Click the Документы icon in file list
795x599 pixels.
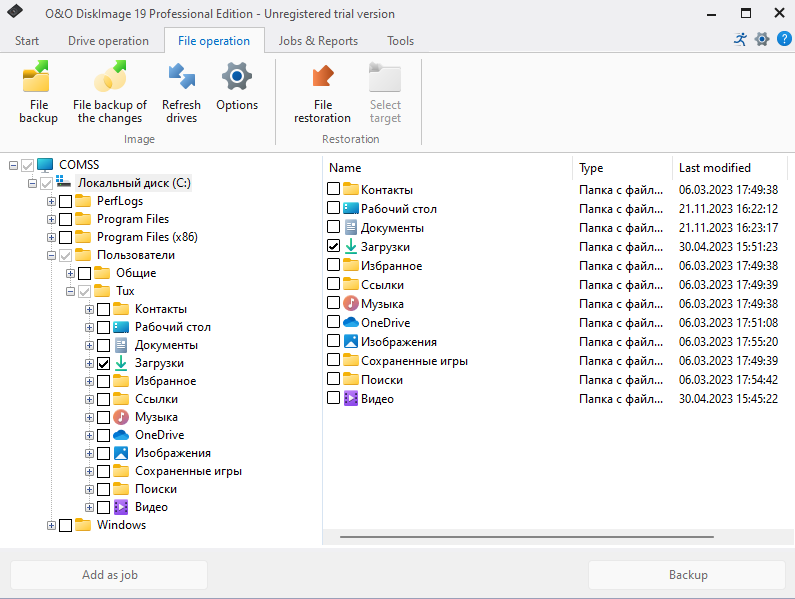point(351,227)
